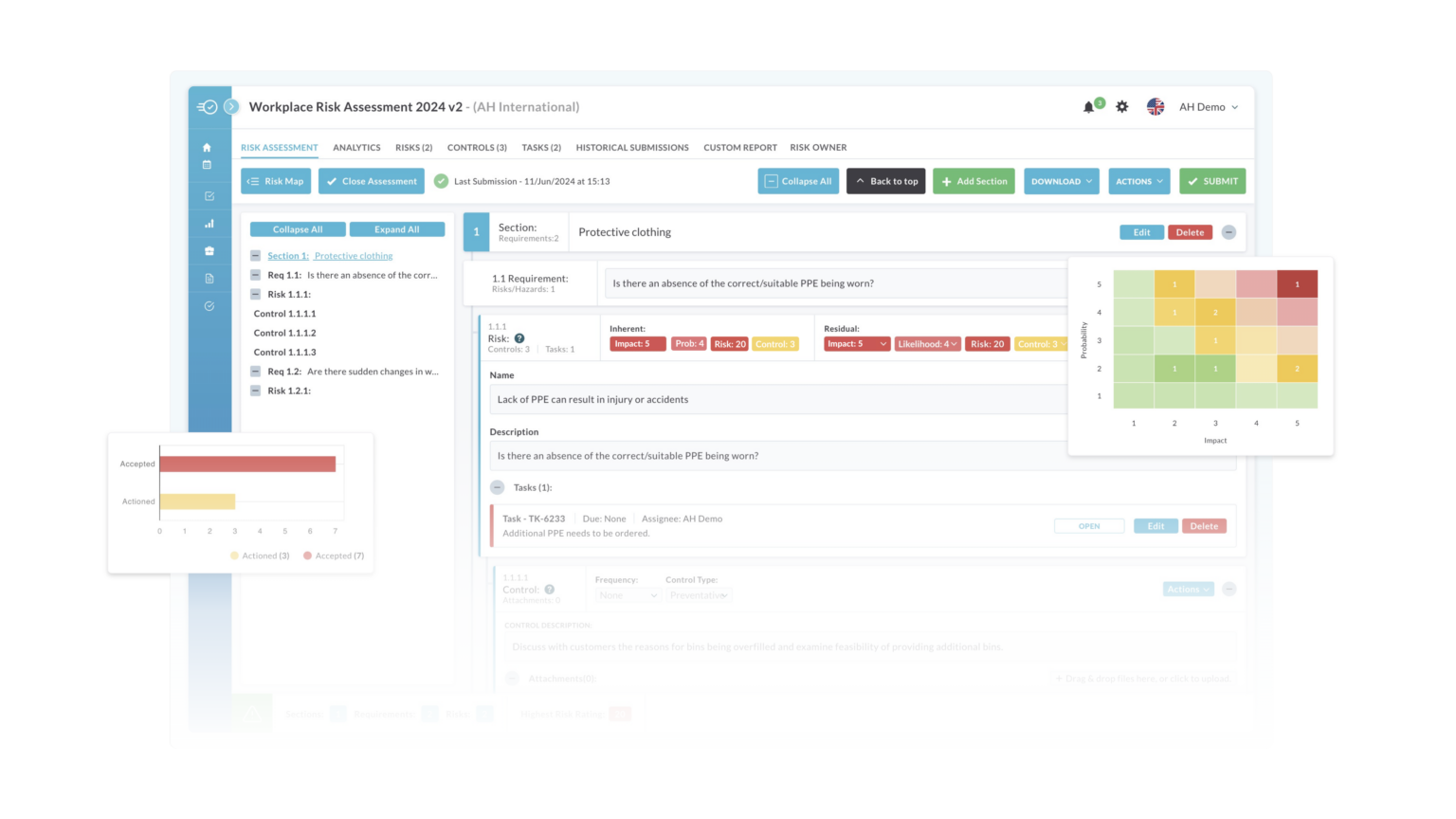The width and height of the screenshot is (1456, 819).
Task: Click the home icon in sidebar
Action: tap(207, 148)
